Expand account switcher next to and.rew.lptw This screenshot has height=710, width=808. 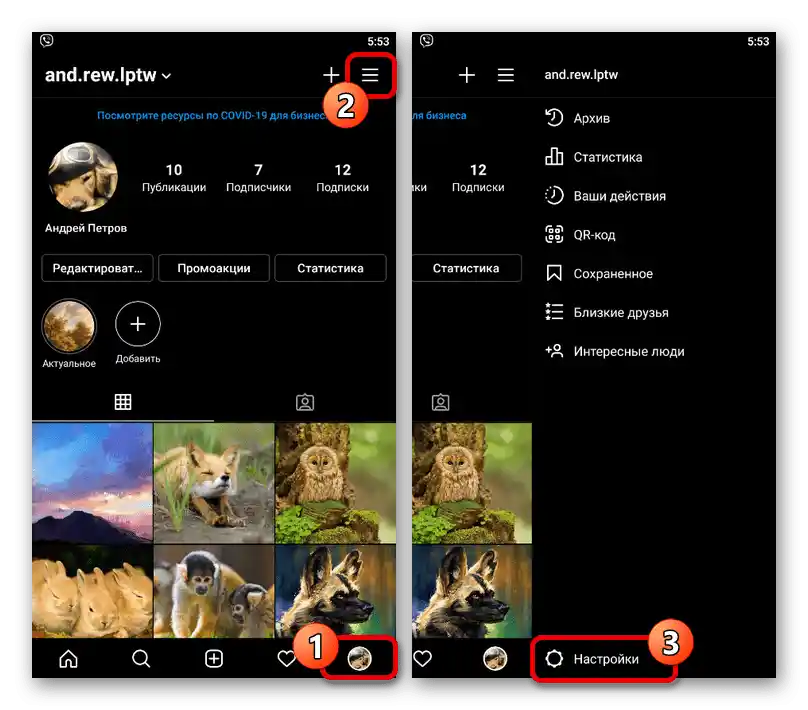[166, 76]
